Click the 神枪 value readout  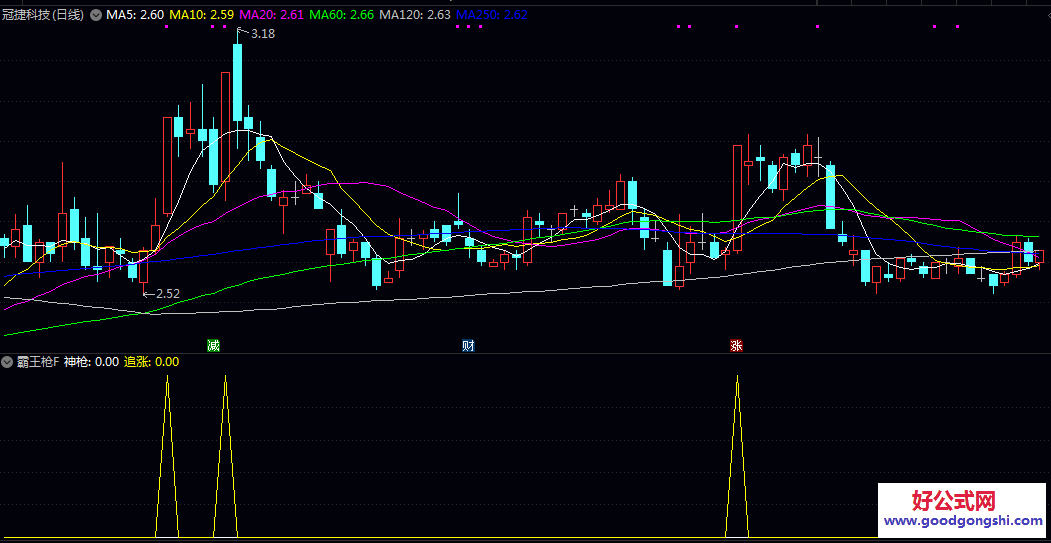92,362
